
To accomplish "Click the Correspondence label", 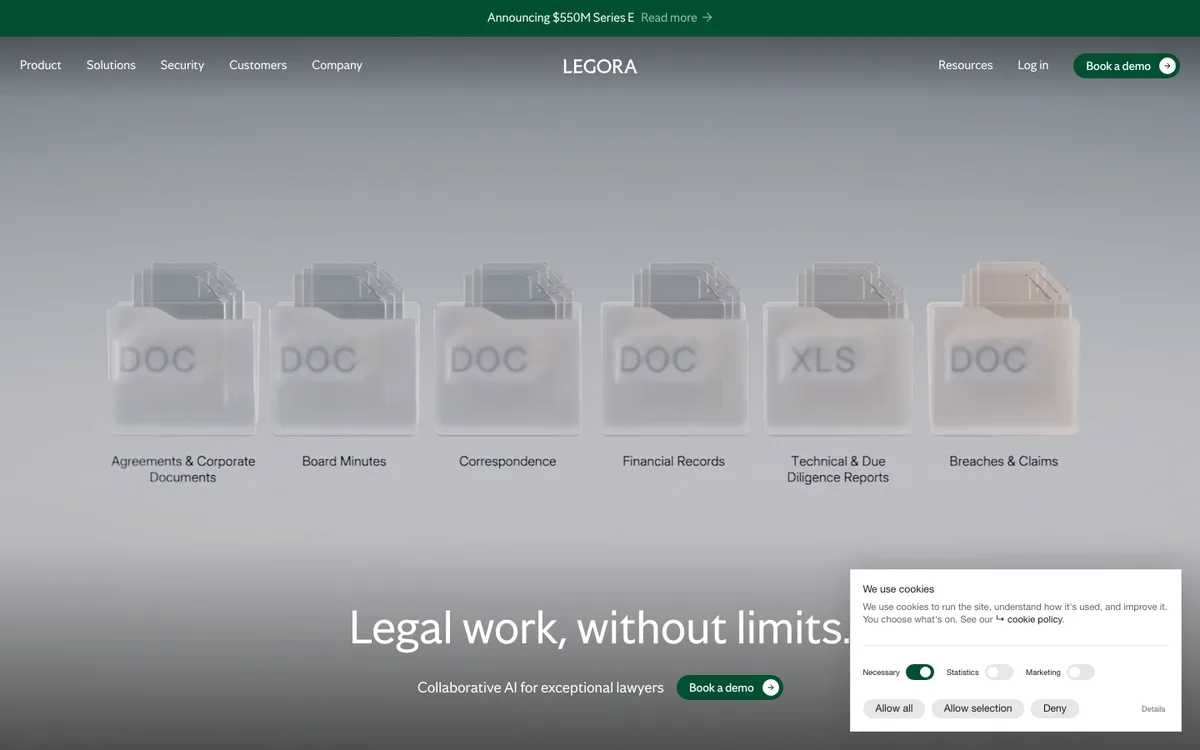I will [508, 461].
